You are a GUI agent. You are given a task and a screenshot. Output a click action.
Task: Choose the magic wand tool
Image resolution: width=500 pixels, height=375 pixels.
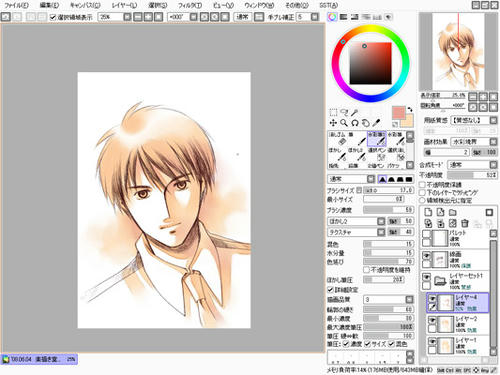coord(355,112)
